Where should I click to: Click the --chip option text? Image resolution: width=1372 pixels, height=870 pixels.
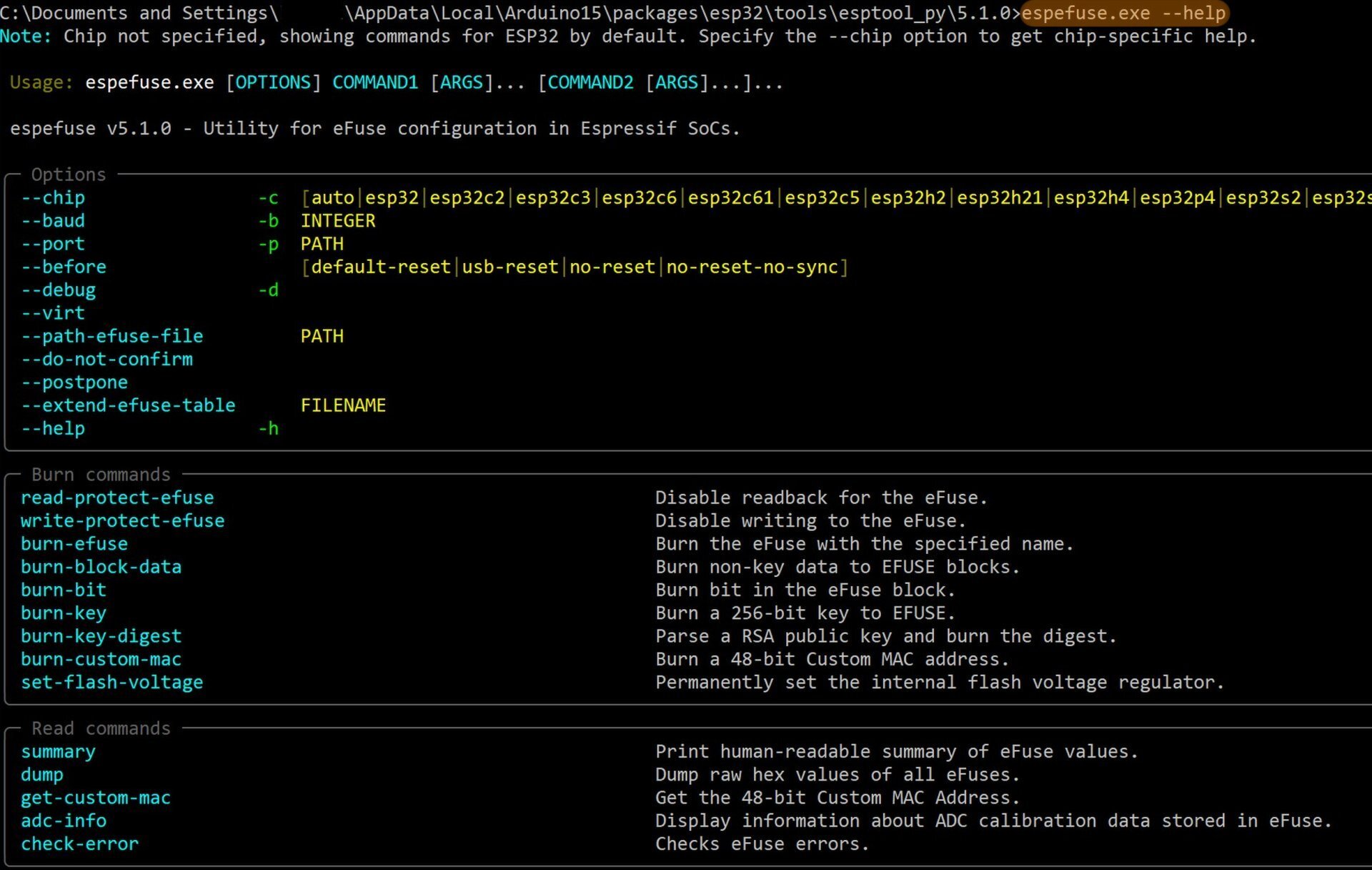tap(53, 198)
